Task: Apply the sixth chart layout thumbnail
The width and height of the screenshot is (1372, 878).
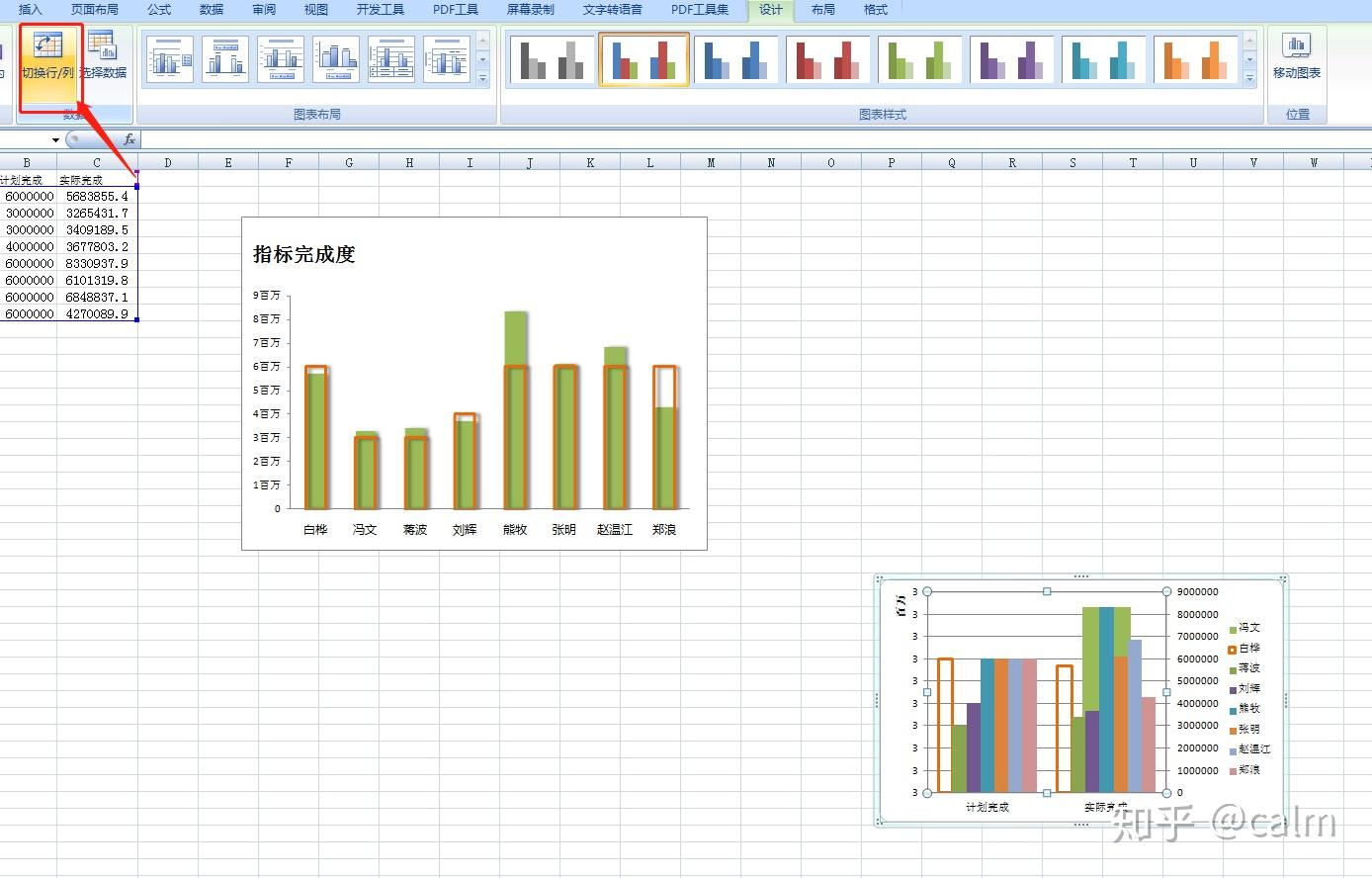Action: tap(447, 59)
